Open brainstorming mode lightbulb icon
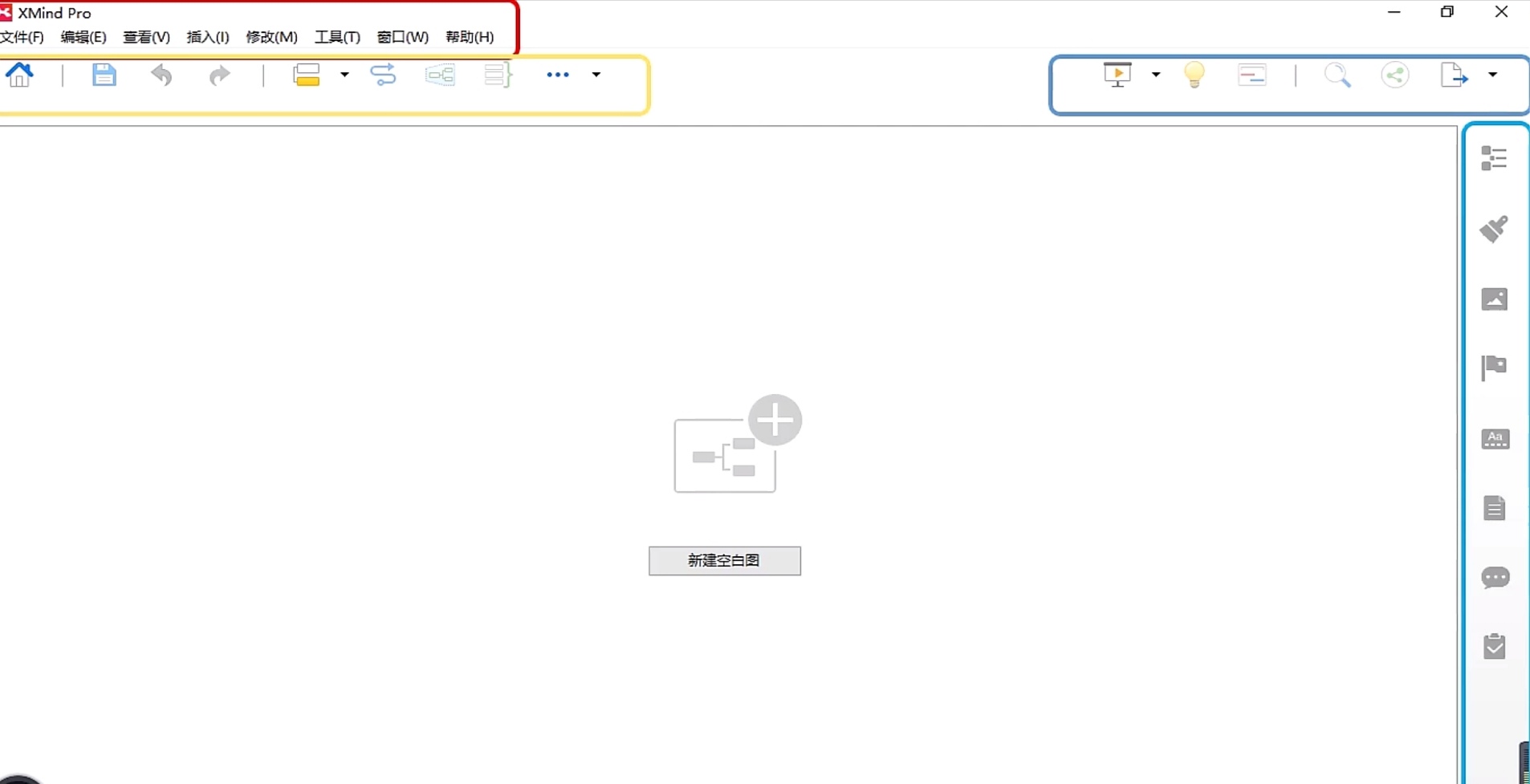 [x=1194, y=75]
